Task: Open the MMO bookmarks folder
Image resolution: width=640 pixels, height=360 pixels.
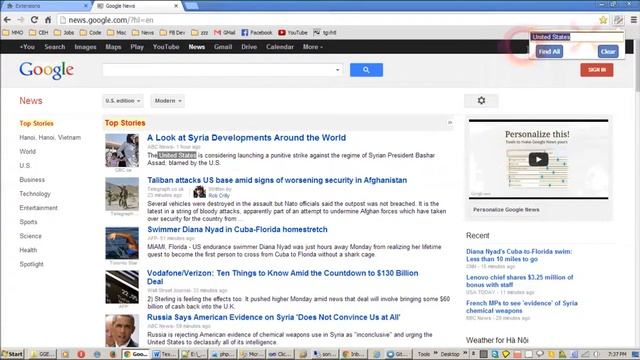Action: (13, 33)
